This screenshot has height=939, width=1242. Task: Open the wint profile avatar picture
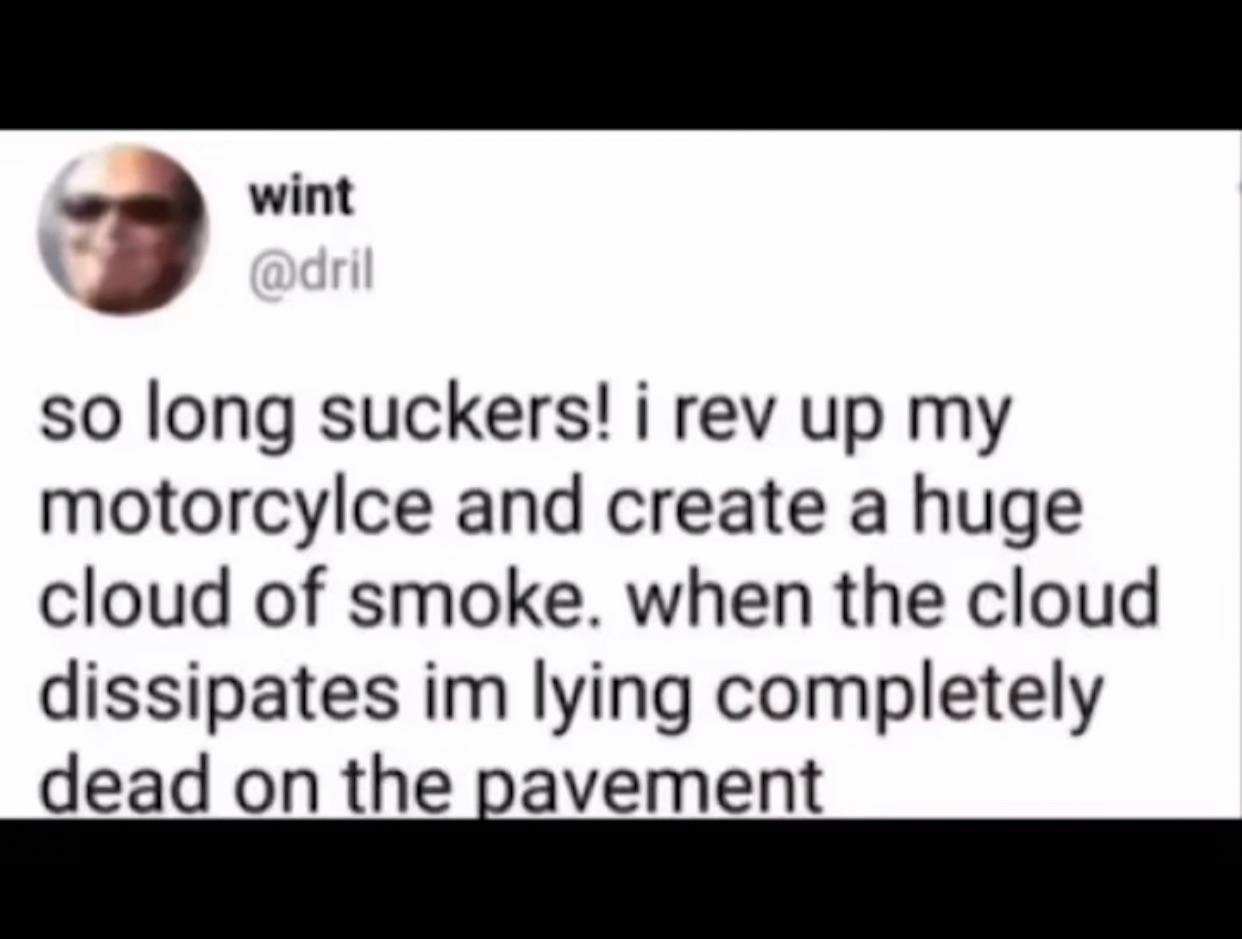click(122, 230)
